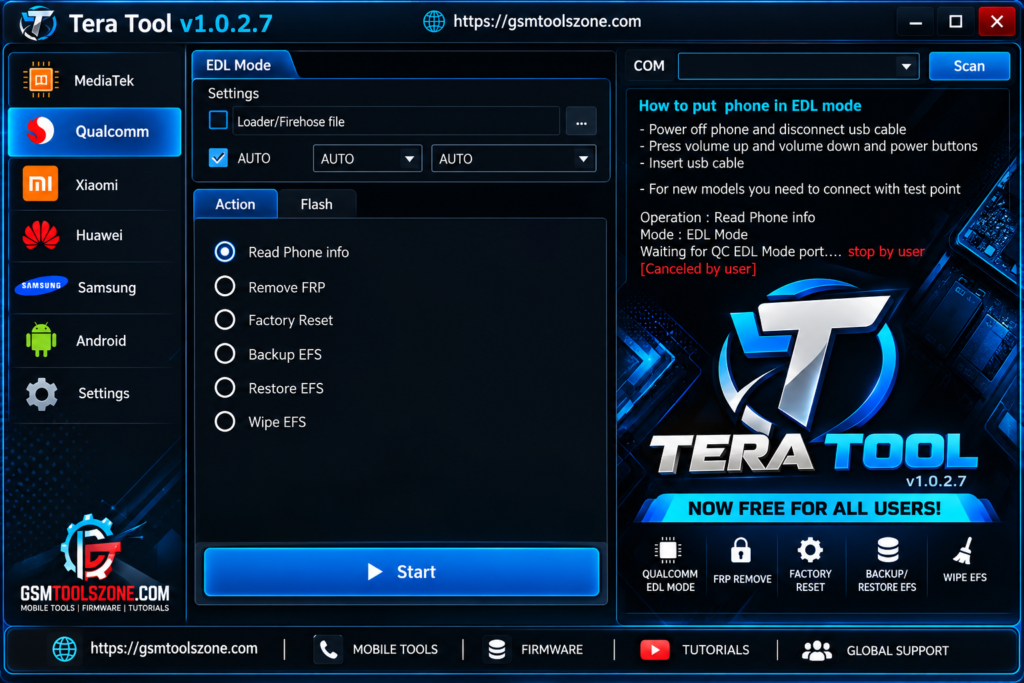Click the footer globe icon
The width and height of the screenshot is (1024, 683).
point(65,649)
